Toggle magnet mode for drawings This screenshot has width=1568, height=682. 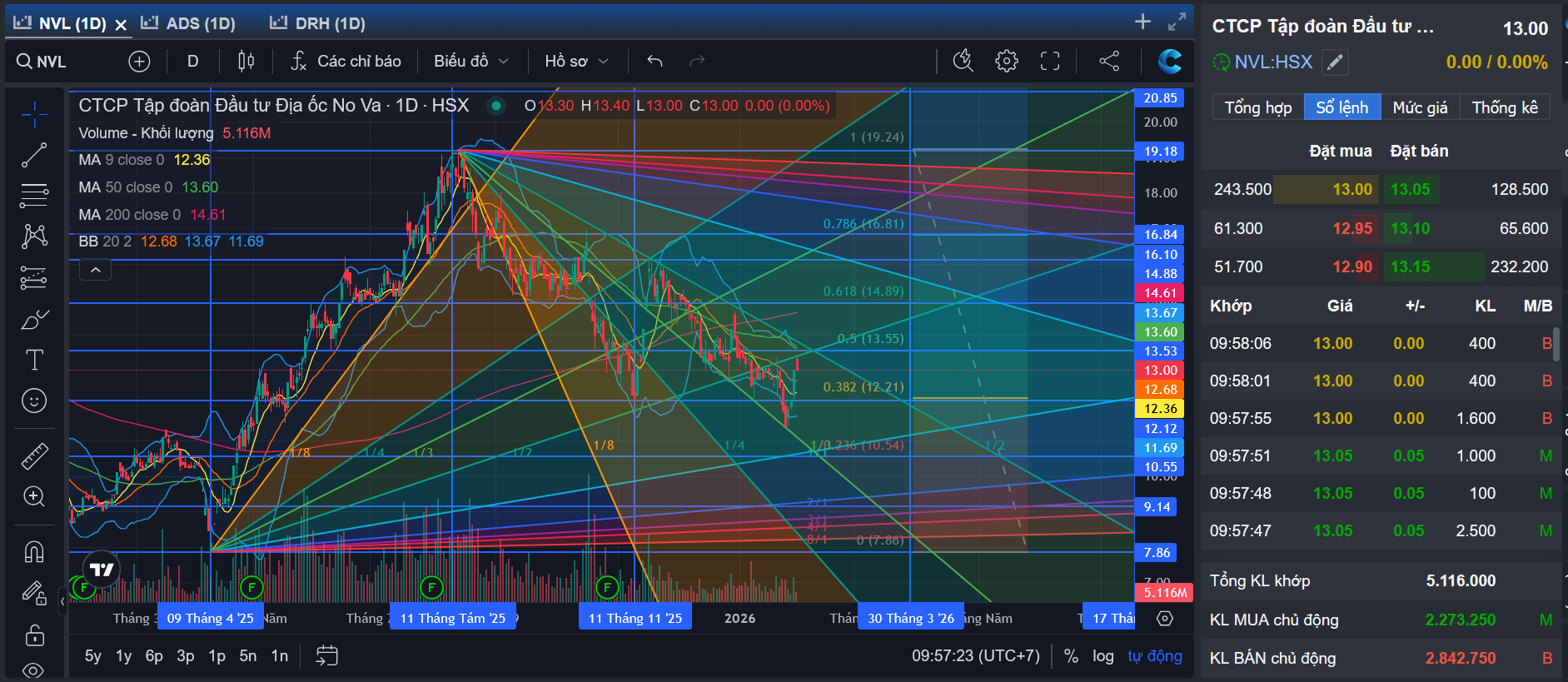[34, 551]
